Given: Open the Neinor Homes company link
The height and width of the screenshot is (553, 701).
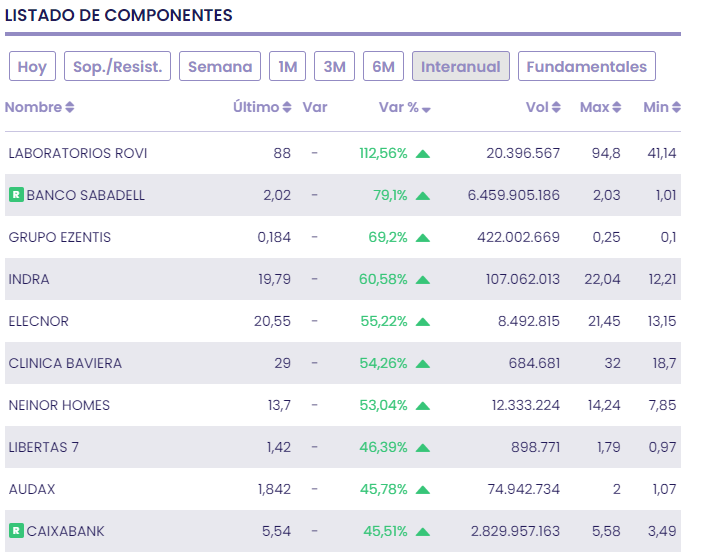Looking at the screenshot, I should [59, 405].
